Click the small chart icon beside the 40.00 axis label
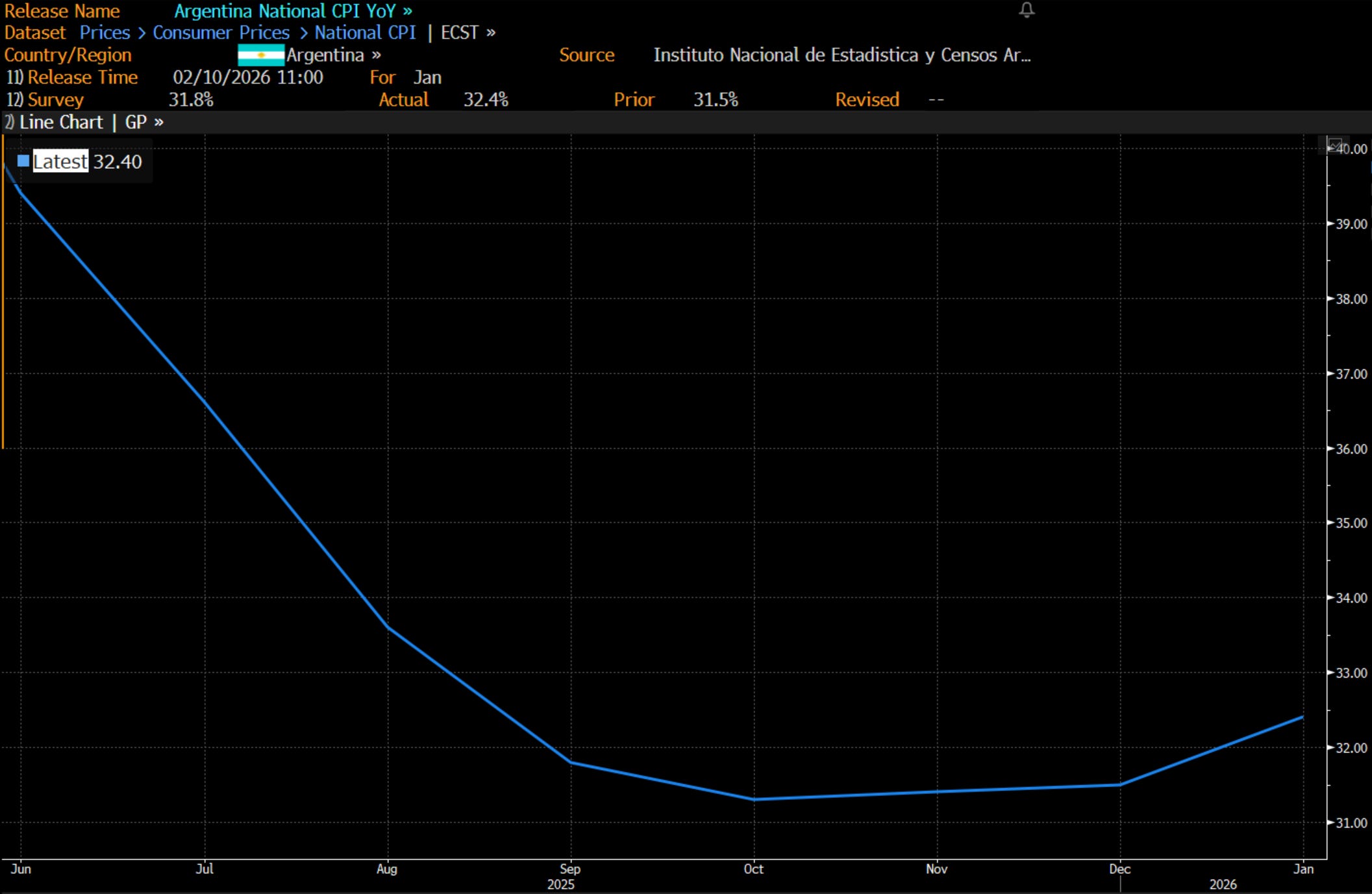This screenshot has height=894, width=1372. pos(1335,145)
